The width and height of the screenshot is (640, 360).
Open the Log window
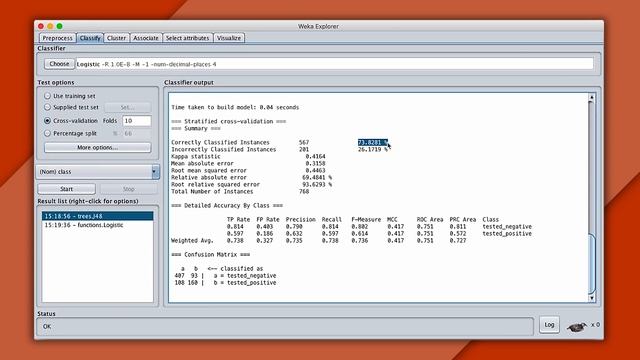(549, 325)
